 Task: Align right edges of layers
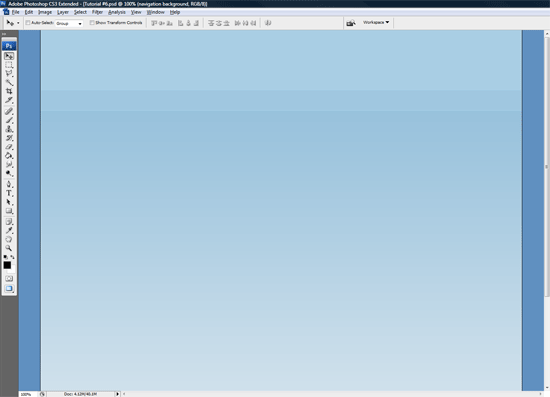(196, 23)
